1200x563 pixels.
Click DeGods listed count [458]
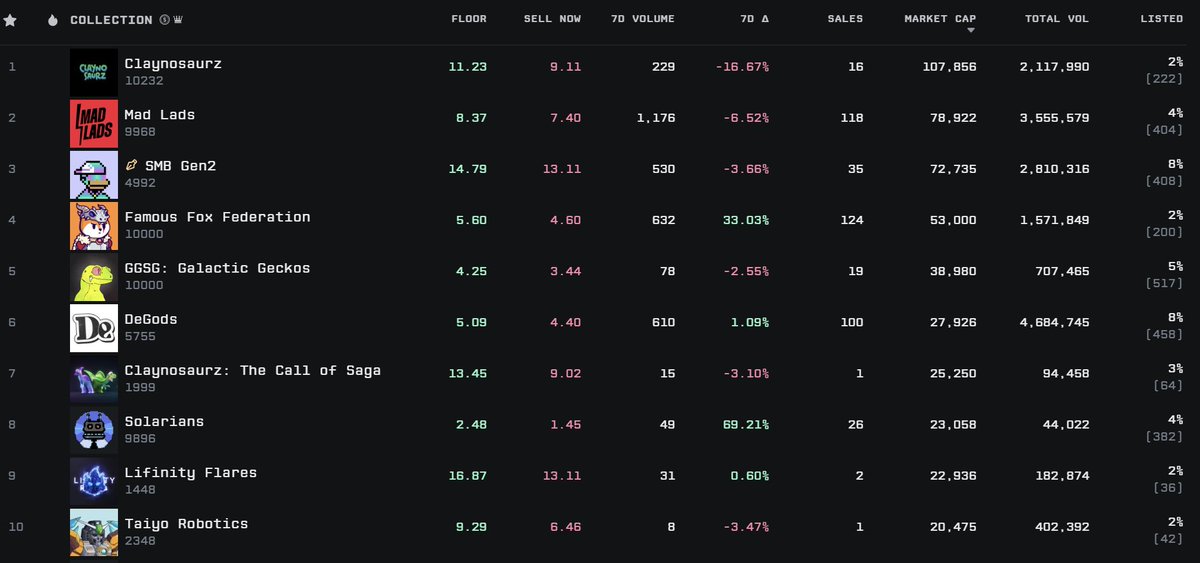click(1165, 336)
